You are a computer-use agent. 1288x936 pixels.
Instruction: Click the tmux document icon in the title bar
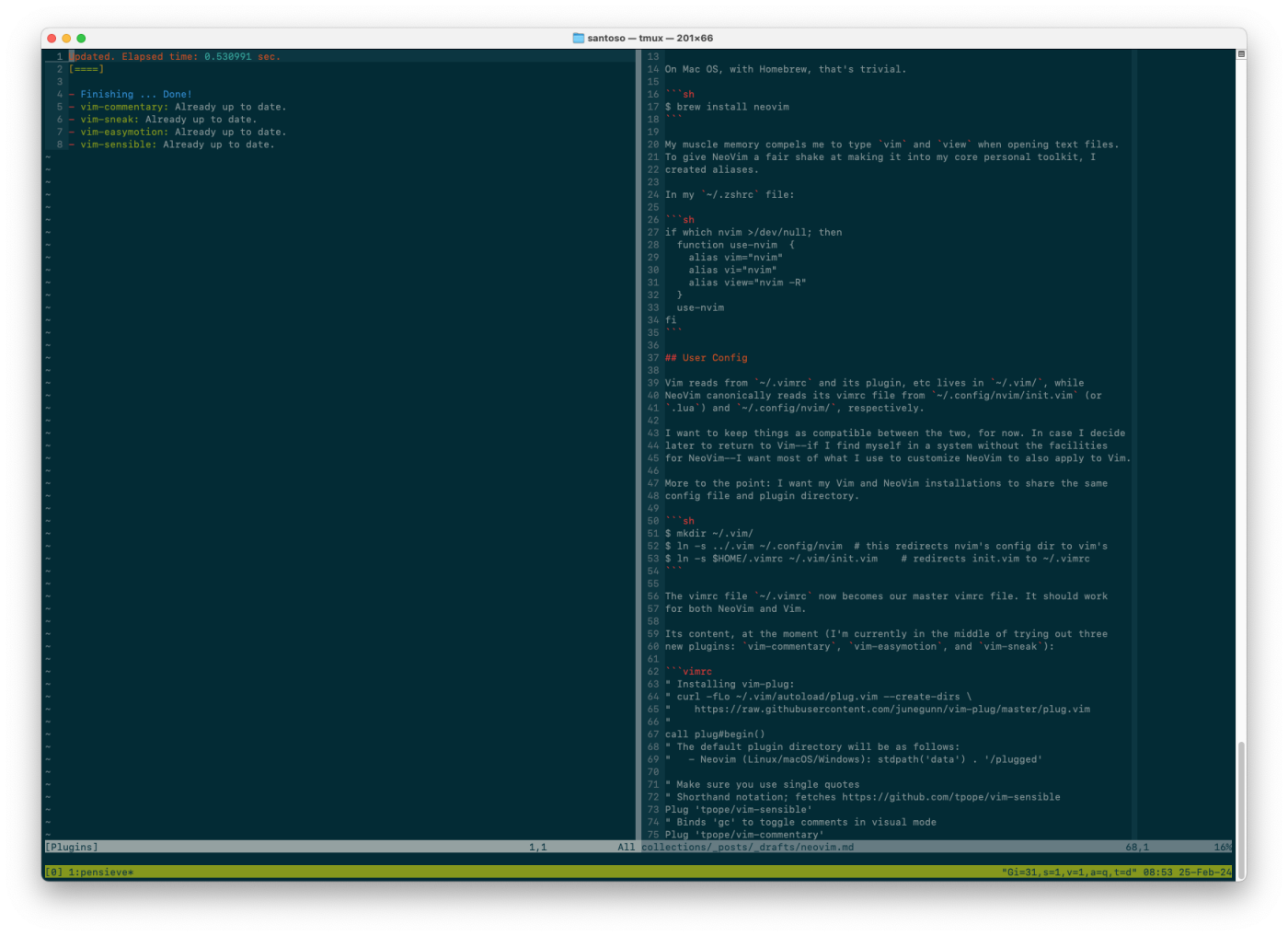click(x=579, y=38)
